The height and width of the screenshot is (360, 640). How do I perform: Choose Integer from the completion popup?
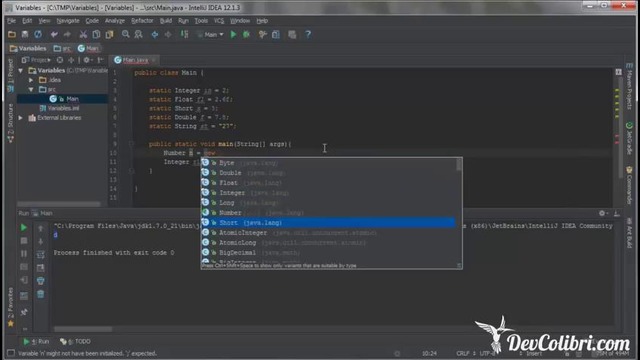(329, 193)
